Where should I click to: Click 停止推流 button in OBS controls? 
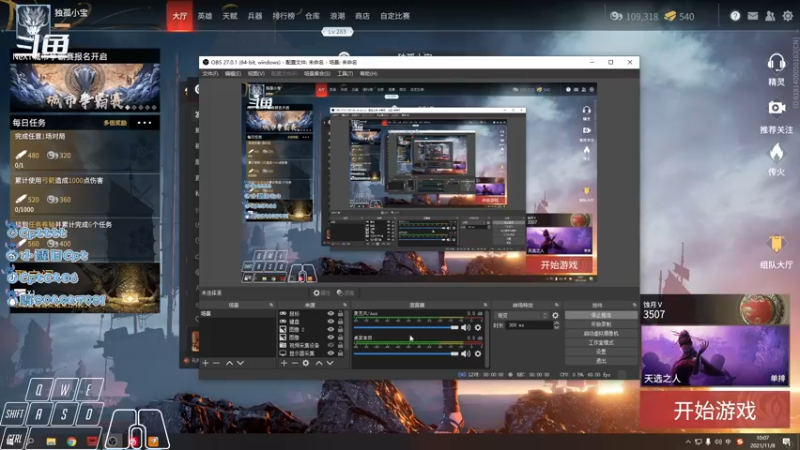[601, 315]
